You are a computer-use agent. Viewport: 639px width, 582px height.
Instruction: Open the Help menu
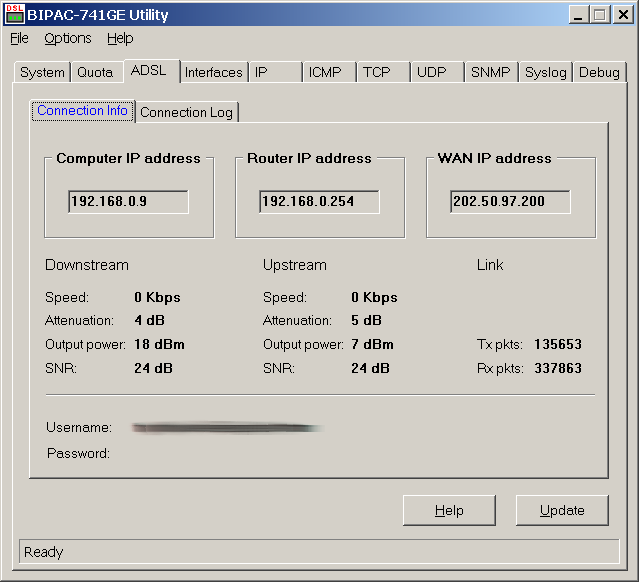tap(120, 38)
